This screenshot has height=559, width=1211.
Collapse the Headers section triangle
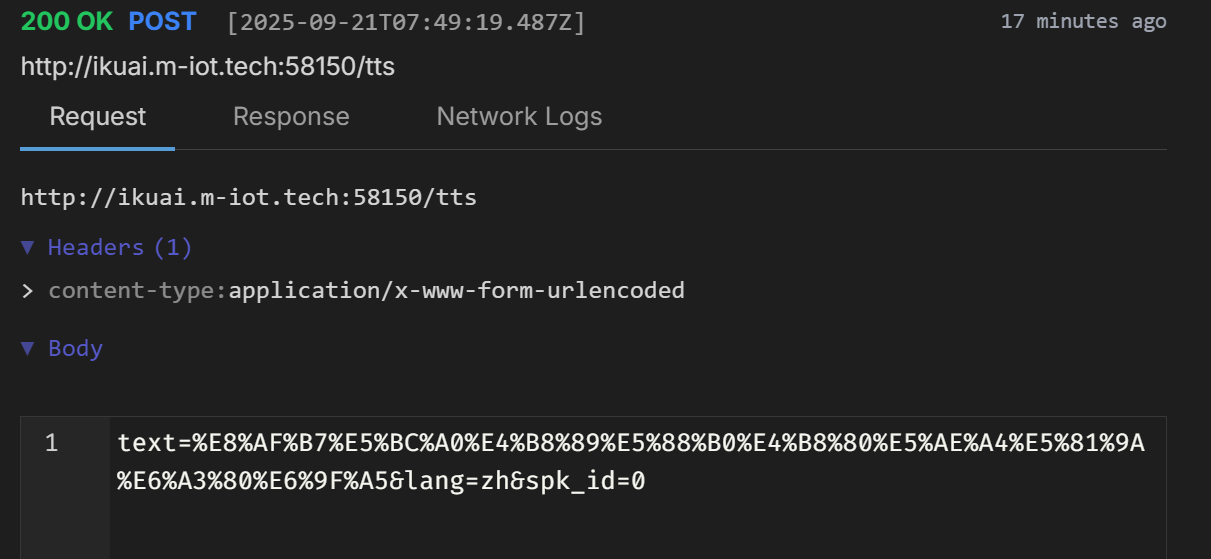point(28,247)
